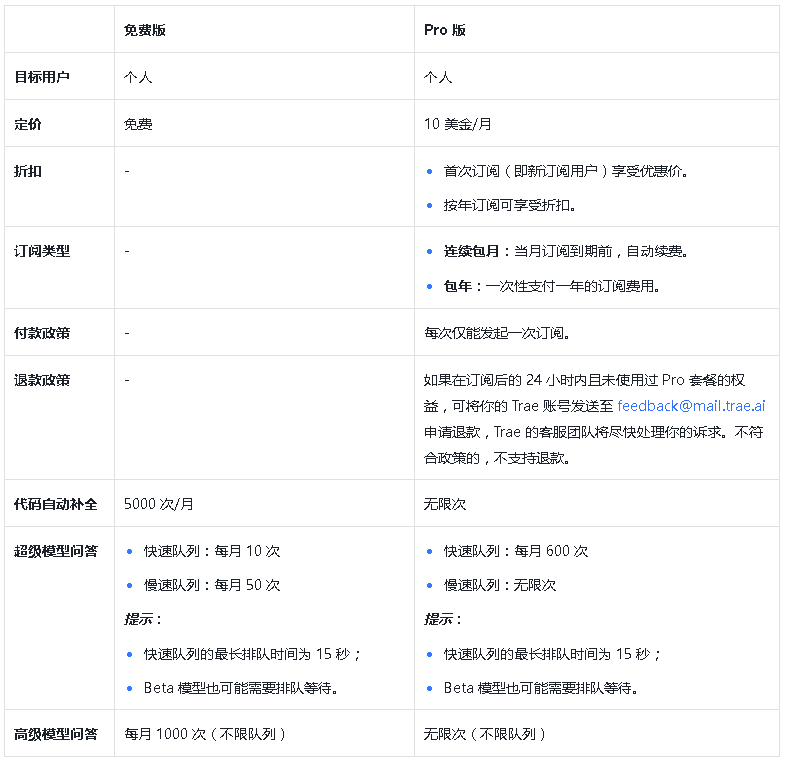Click the Pro 版 column header

click(x=445, y=30)
